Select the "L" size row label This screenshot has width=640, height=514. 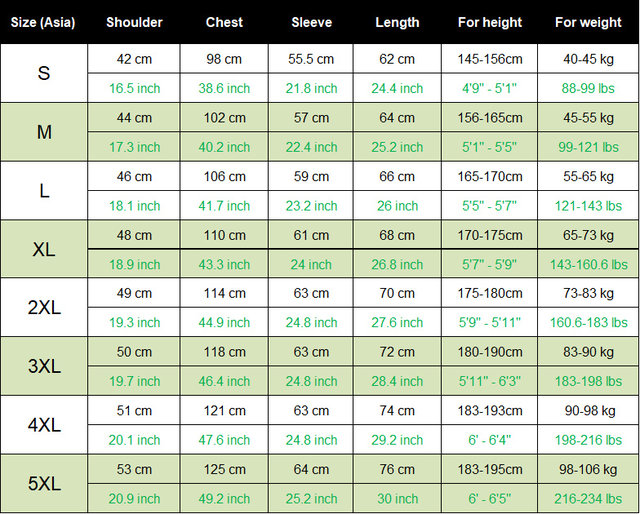pyautogui.click(x=44, y=191)
